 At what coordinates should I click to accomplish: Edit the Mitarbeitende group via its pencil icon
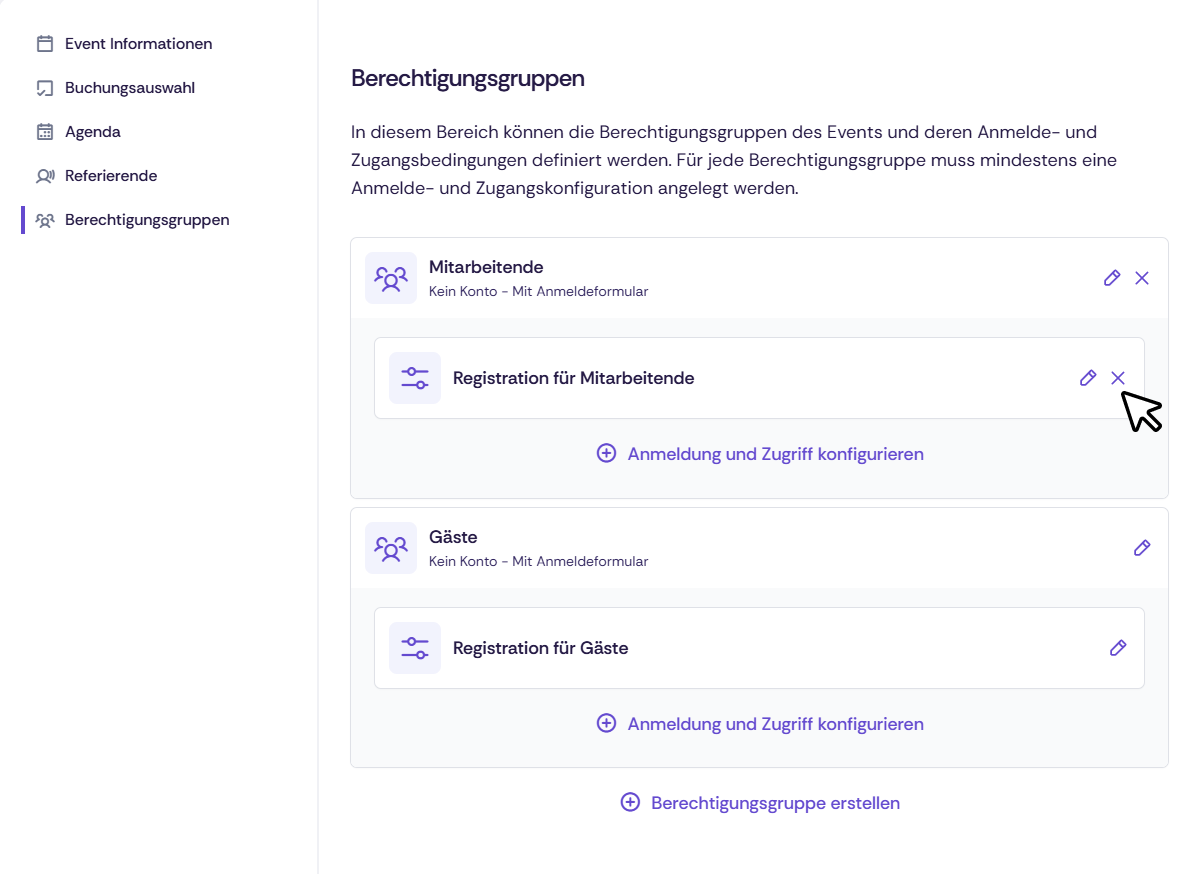pos(1112,278)
